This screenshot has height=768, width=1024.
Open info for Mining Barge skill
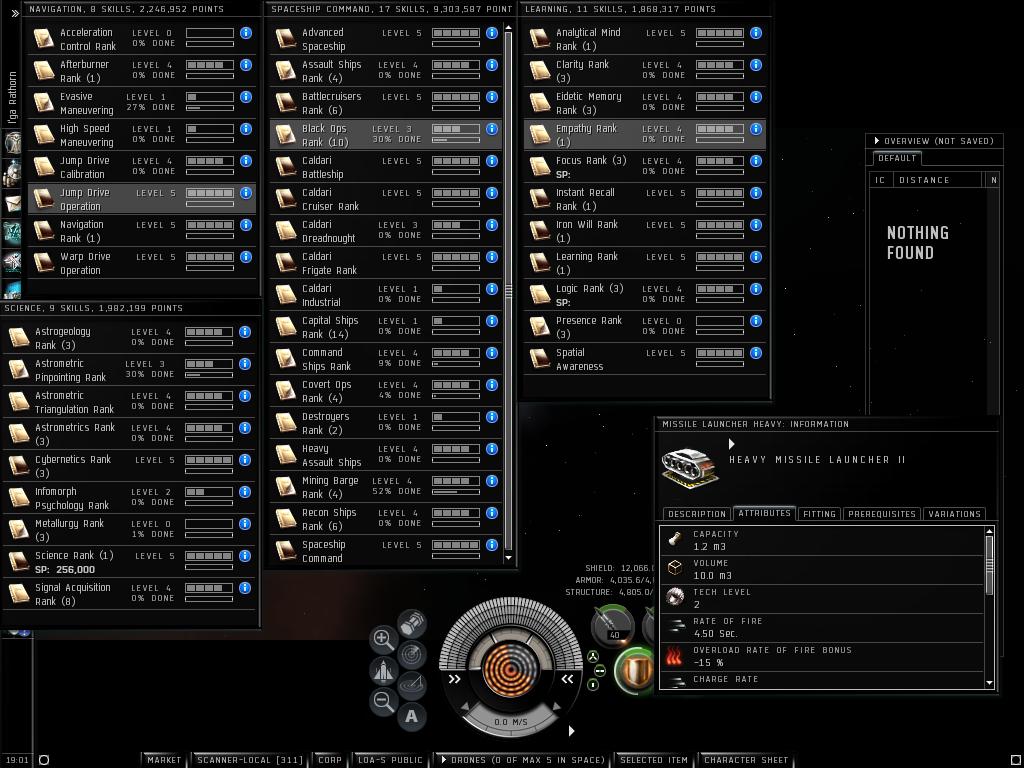point(492,481)
